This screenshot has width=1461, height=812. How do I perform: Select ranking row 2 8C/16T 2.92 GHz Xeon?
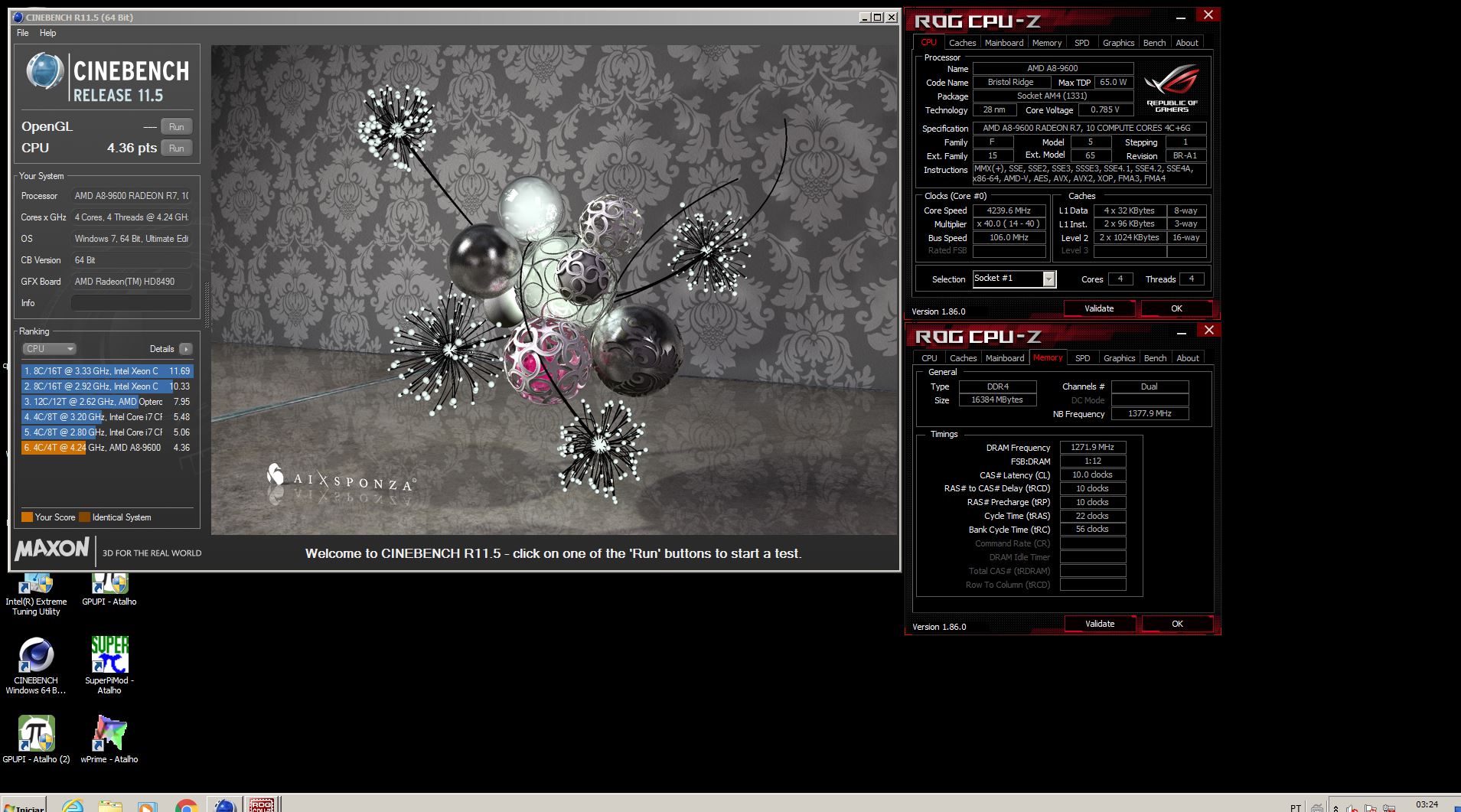click(x=107, y=386)
